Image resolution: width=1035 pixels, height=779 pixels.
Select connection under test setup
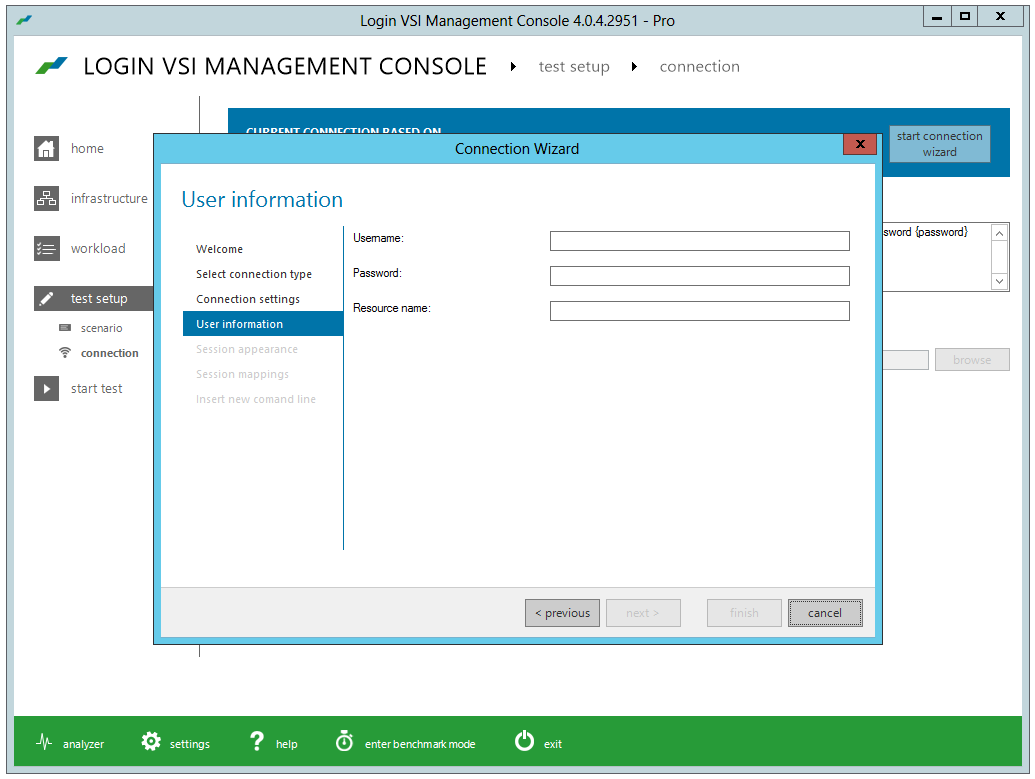pos(110,353)
